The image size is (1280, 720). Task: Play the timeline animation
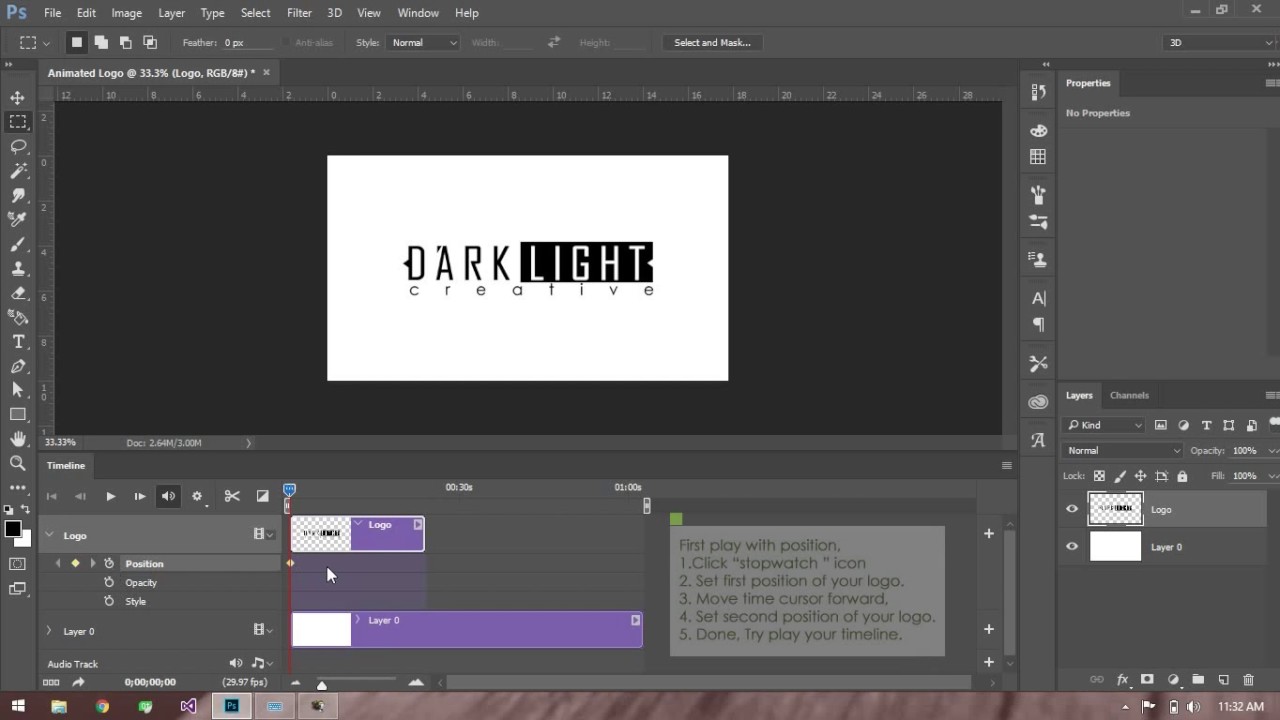(x=110, y=495)
